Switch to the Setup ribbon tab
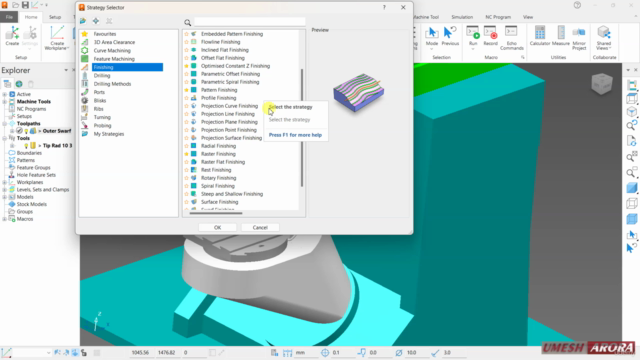 pos(55,17)
